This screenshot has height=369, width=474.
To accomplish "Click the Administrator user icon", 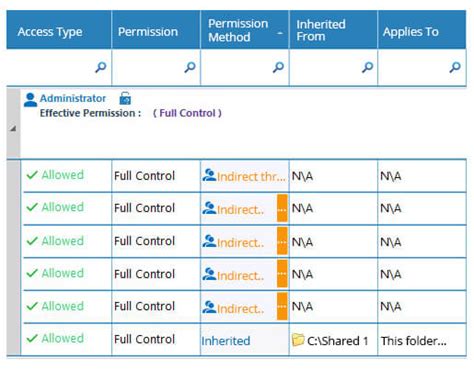I will (30, 100).
